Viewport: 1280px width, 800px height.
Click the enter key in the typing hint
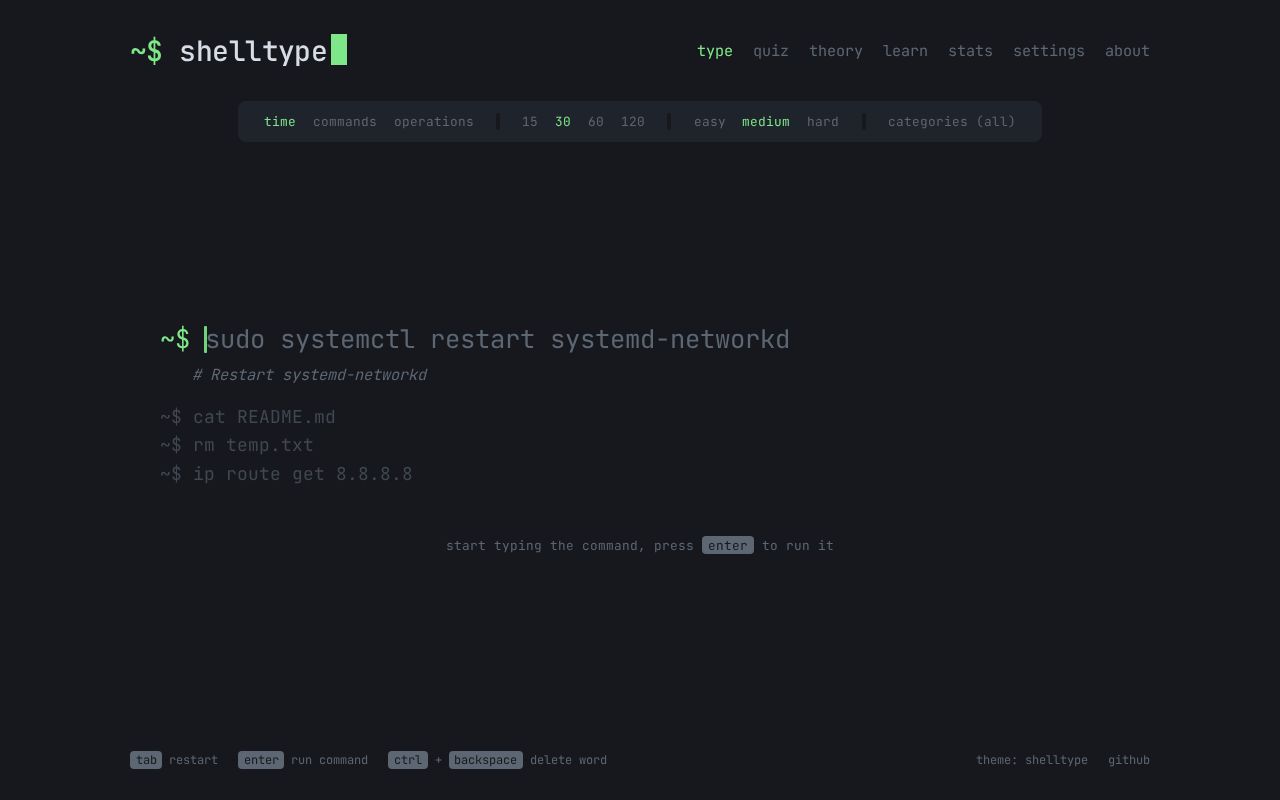pyautogui.click(x=728, y=546)
